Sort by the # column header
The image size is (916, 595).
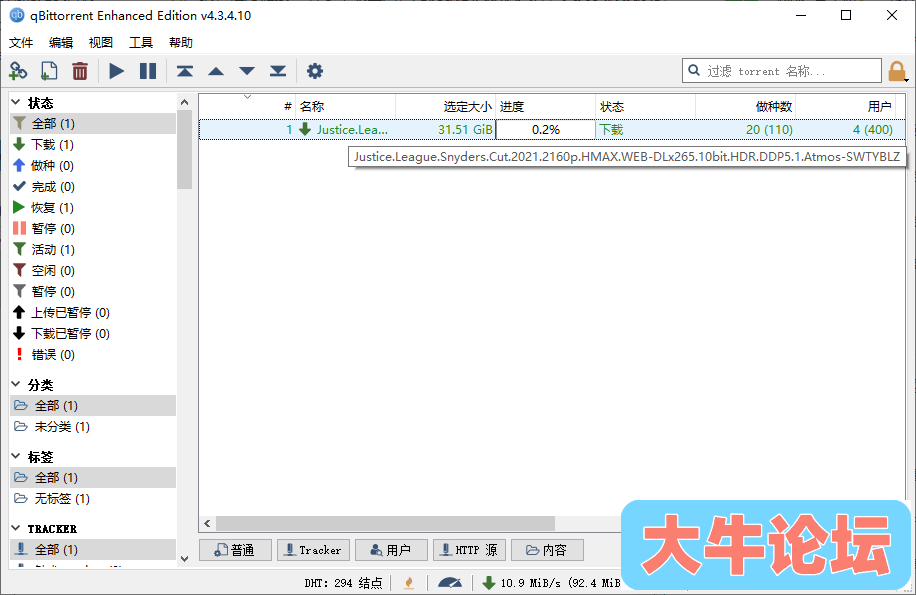247,106
